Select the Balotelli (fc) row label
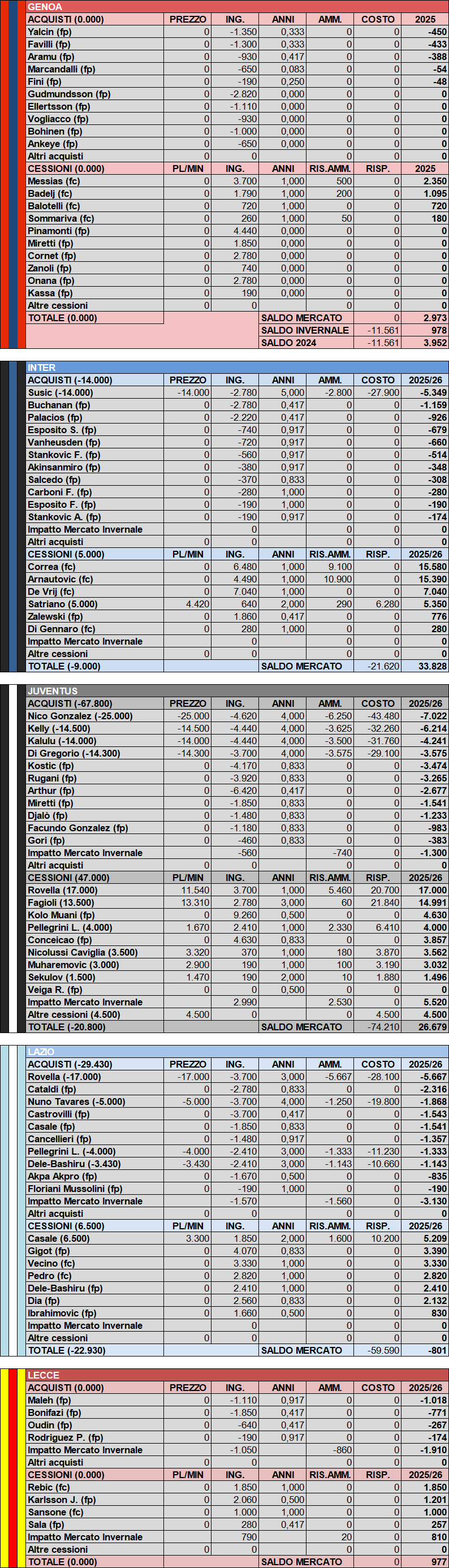The height and width of the screenshot is (1568, 449). (x=94, y=206)
